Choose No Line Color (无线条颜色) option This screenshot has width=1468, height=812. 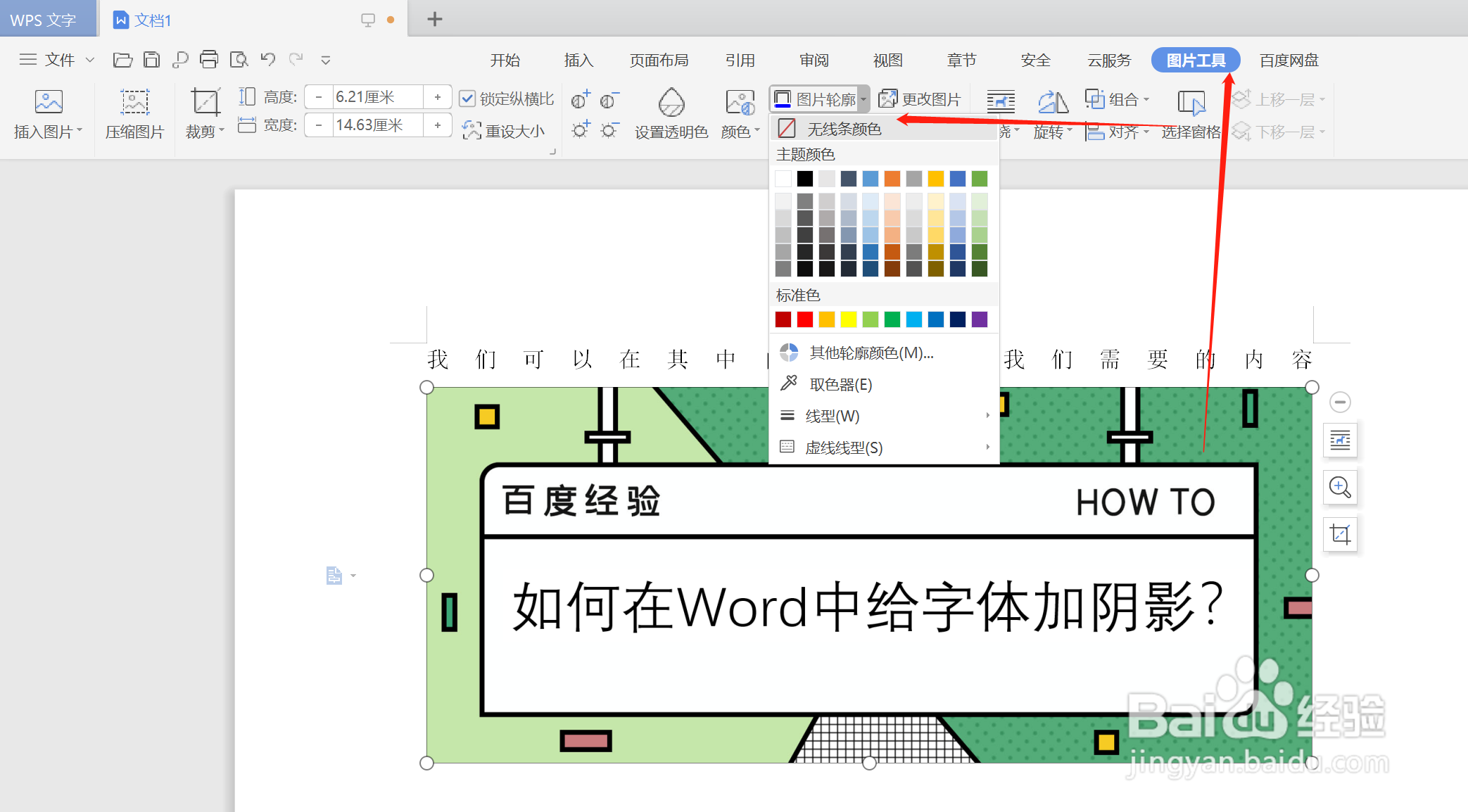pyautogui.click(x=884, y=129)
